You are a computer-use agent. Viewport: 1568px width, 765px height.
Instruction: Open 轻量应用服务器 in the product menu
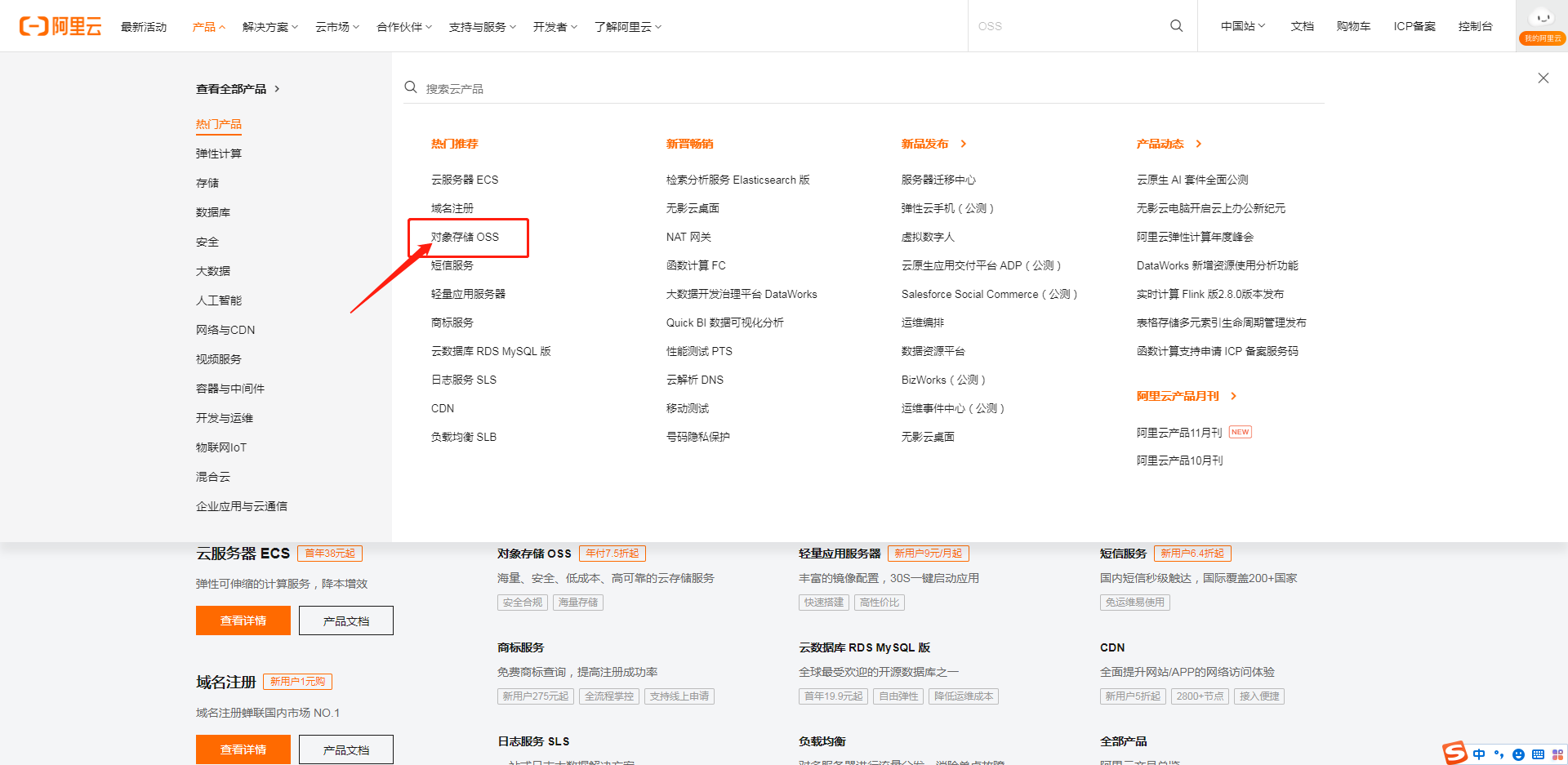click(x=468, y=294)
